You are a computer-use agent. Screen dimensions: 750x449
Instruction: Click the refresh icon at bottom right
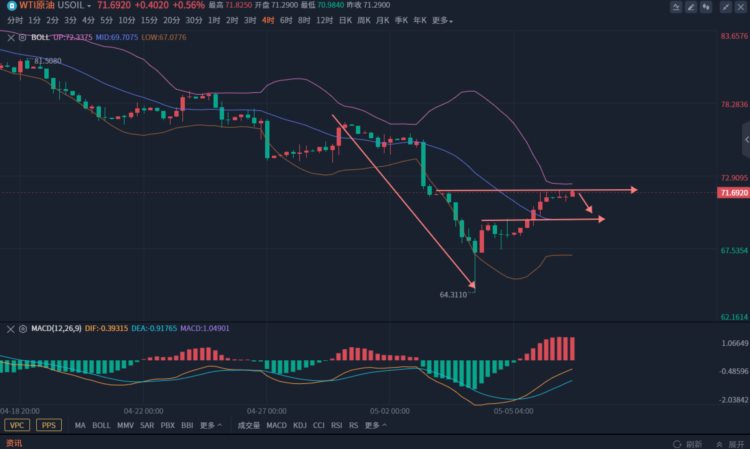click(679, 442)
